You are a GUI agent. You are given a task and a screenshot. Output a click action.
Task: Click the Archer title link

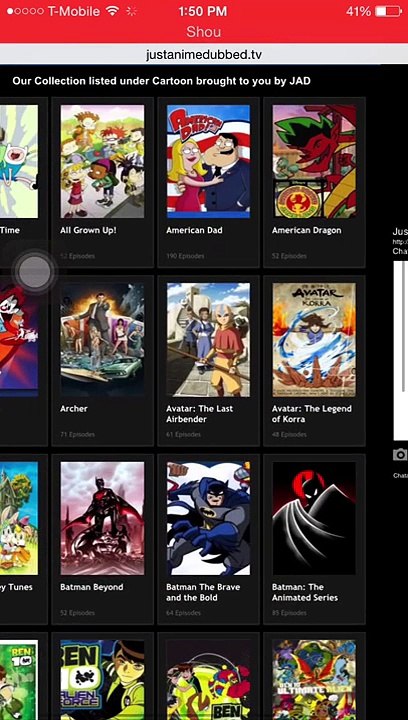coord(73,408)
